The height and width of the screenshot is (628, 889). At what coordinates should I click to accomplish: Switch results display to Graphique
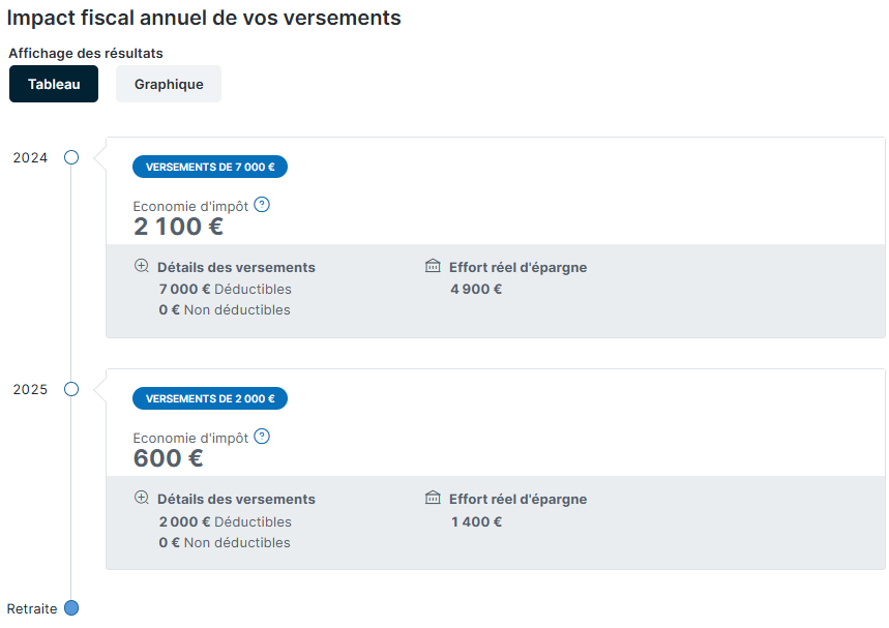[168, 84]
